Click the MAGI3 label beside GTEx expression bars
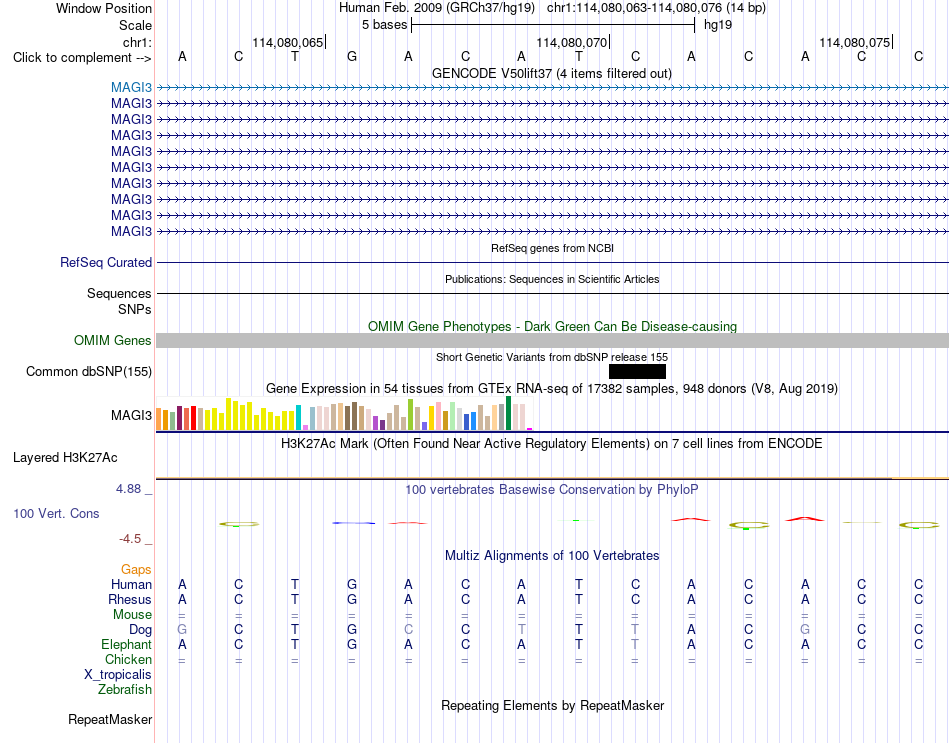The height and width of the screenshot is (743, 950). tap(131, 415)
